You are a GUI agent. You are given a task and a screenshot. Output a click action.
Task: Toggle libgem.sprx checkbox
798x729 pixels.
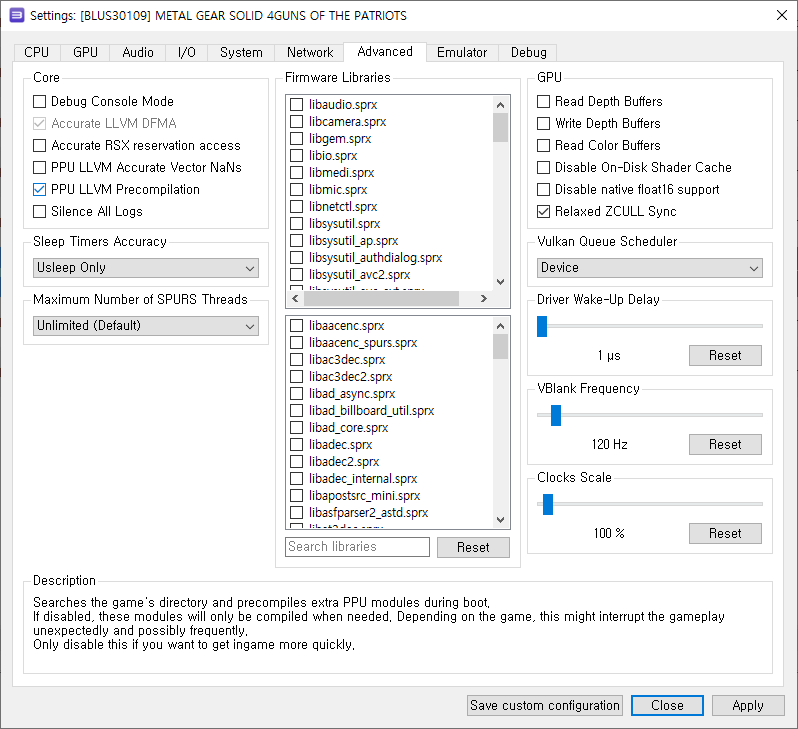click(296, 138)
